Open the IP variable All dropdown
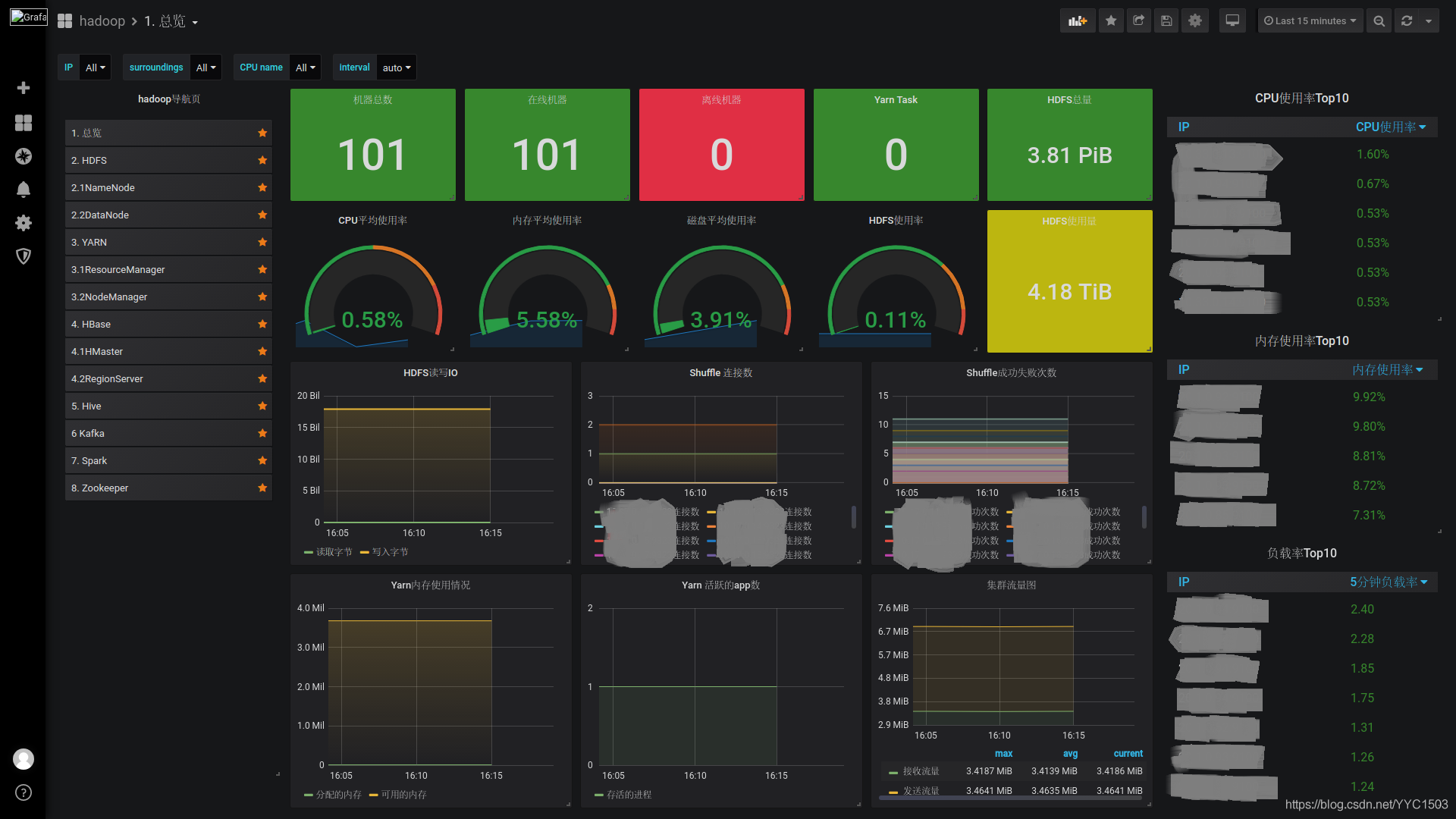This screenshot has height=819, width=1456. point(96,67)
